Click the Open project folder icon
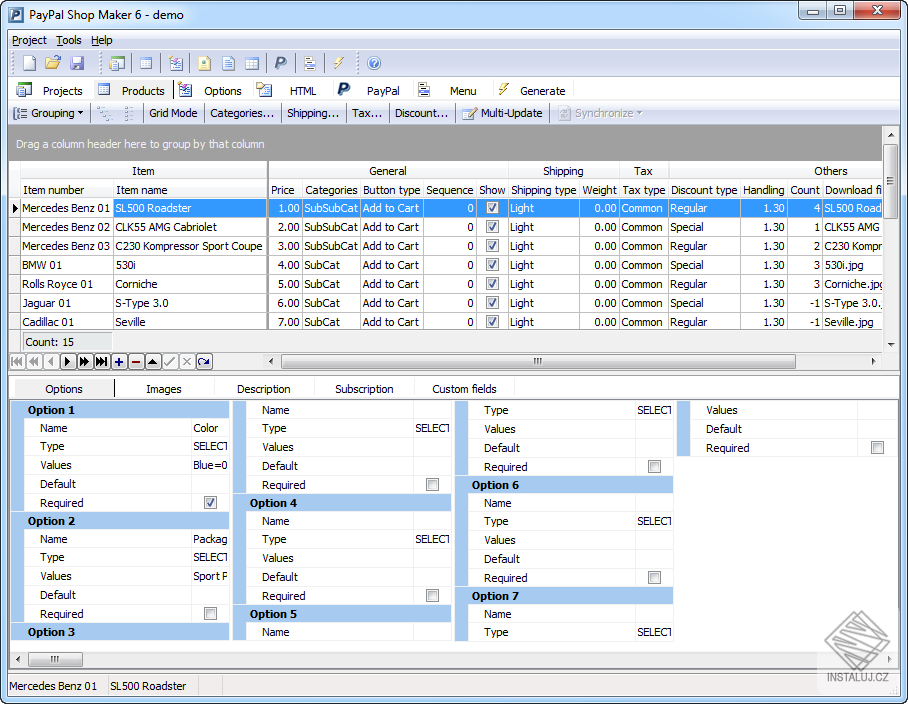The width and height of the screenshot is (908, 704). click(x=53, y=63)
